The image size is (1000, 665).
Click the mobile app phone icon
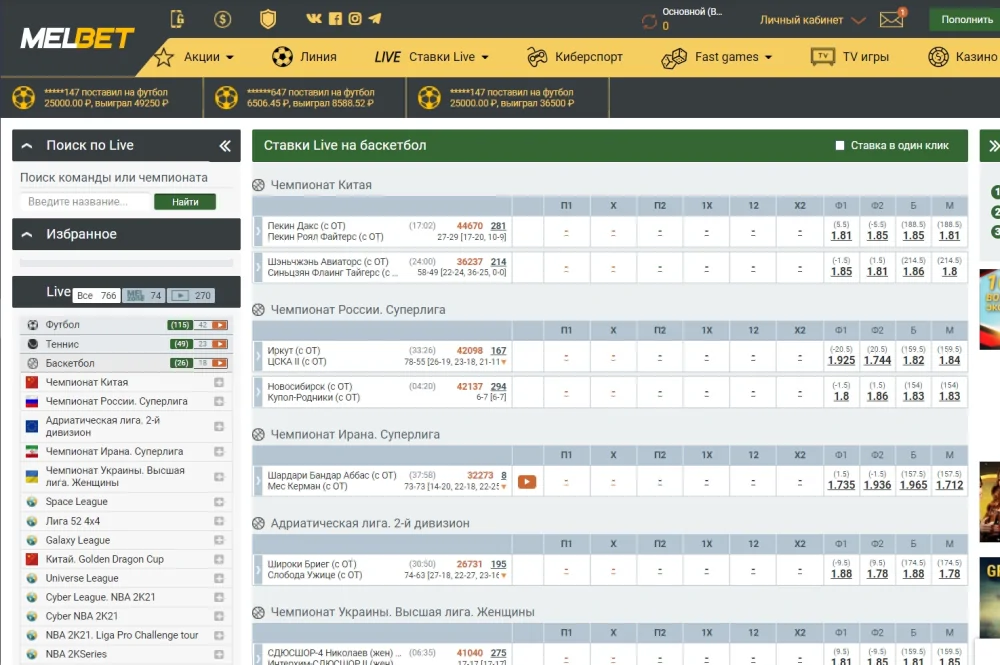pos(178,19)
